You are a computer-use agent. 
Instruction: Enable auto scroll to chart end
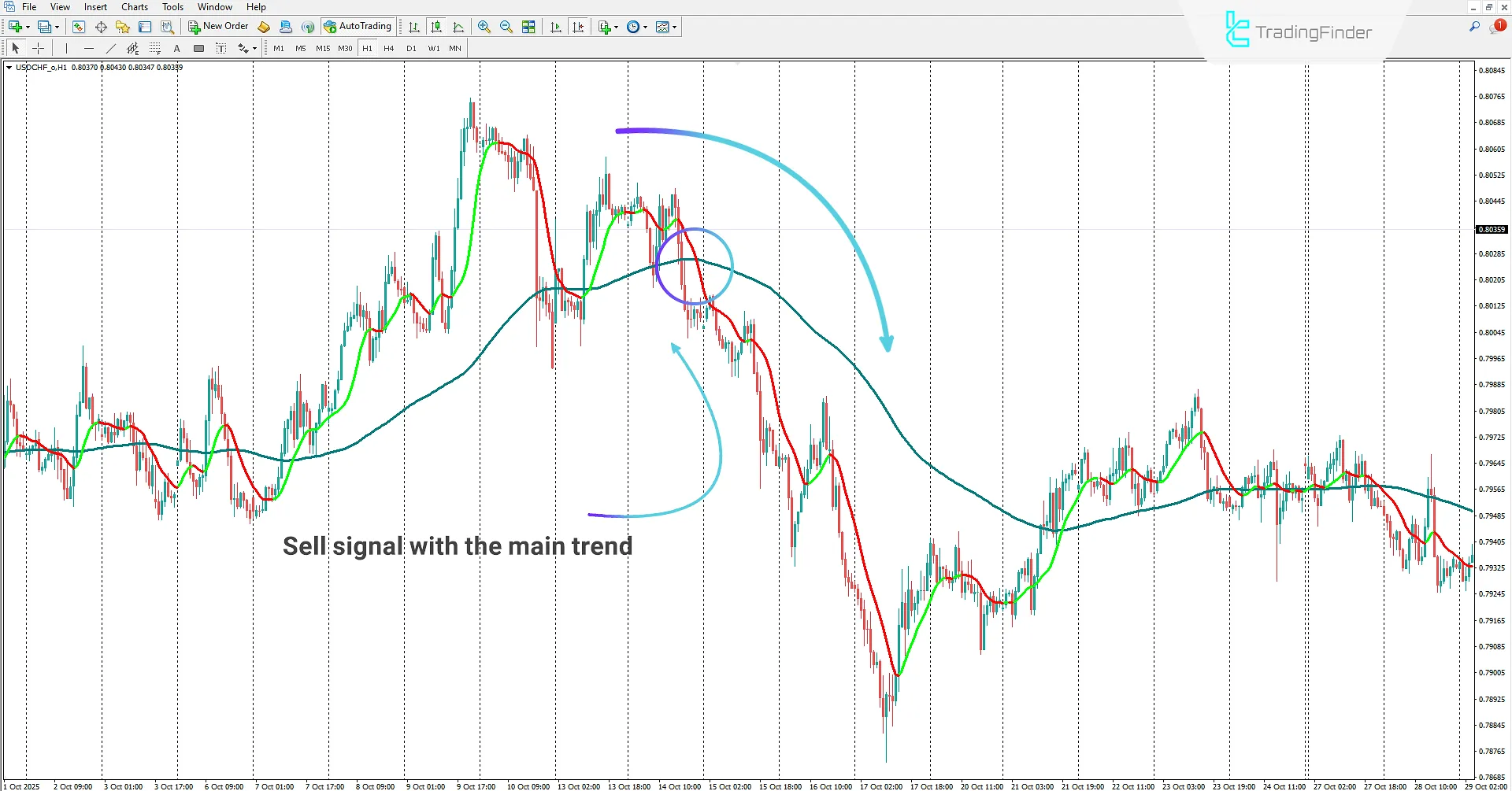555,26
